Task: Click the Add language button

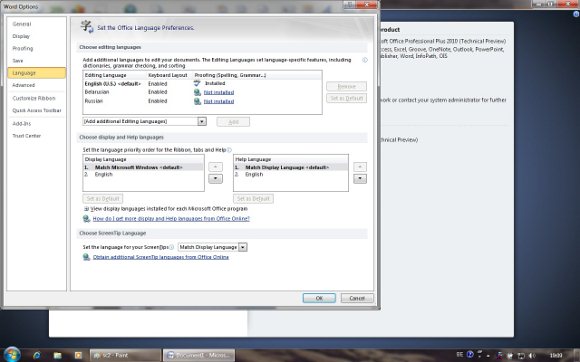Action: click(233, 122)
